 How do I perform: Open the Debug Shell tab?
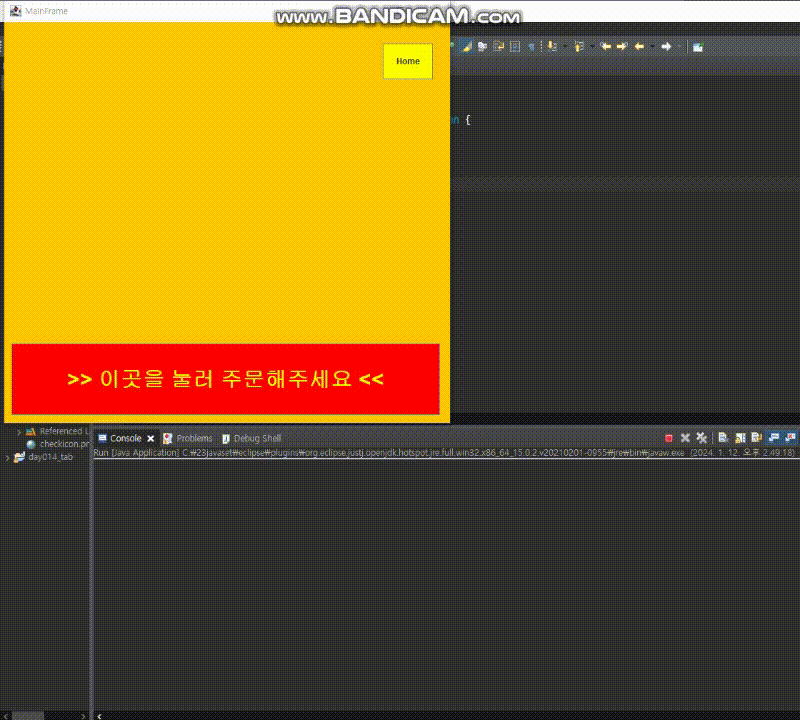252,438
